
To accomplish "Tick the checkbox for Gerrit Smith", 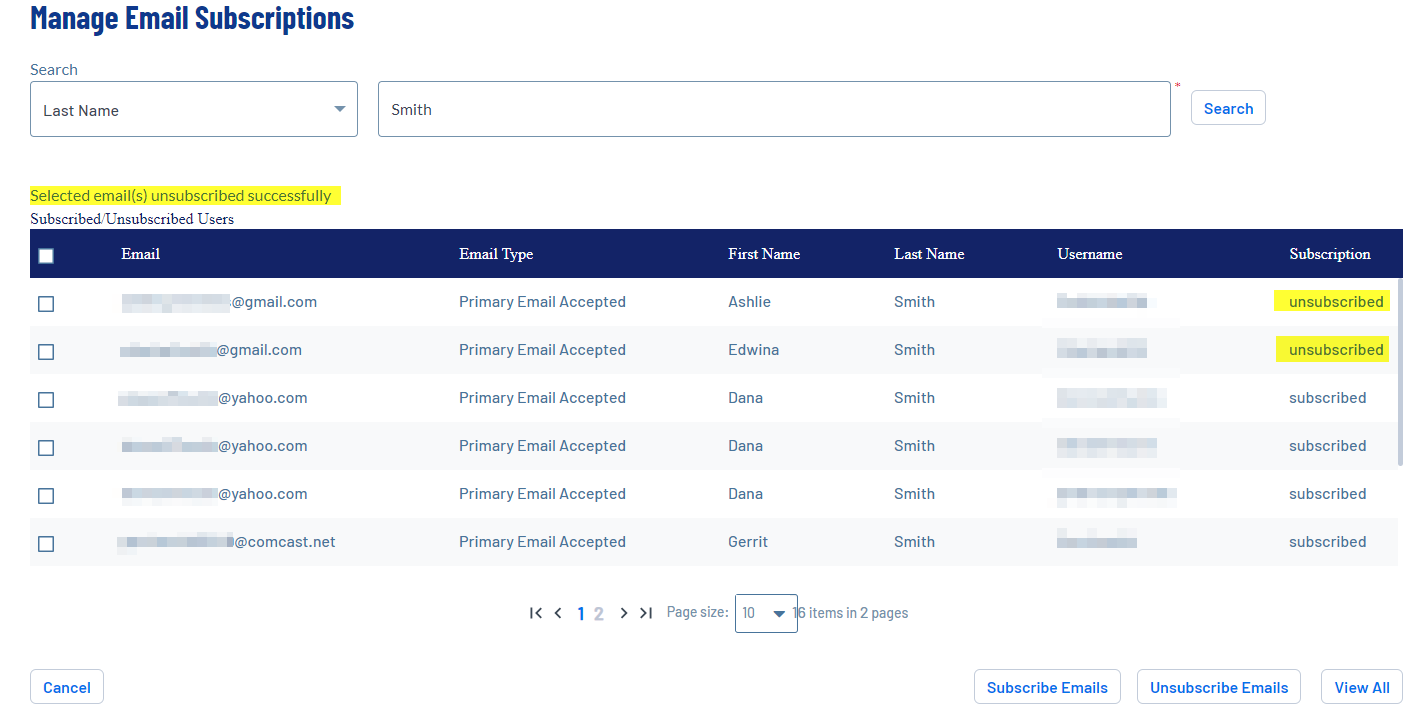I will (x=46, y=544).
